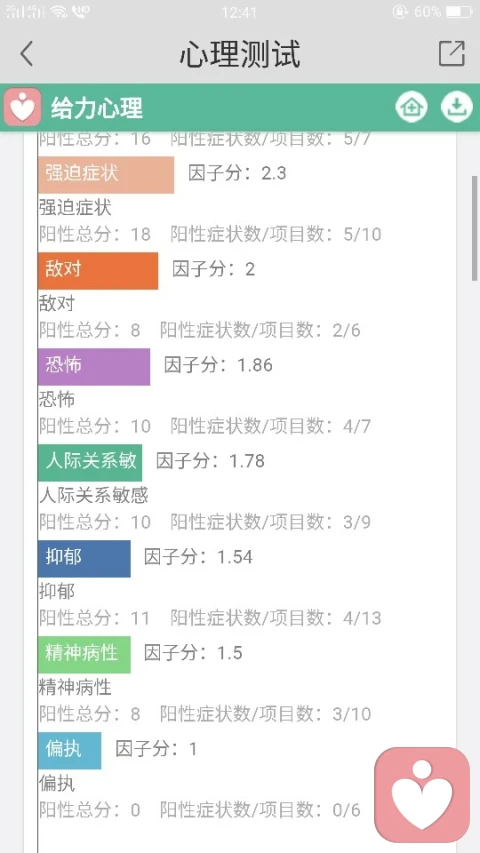480x853 pixels.
Task: Select the green 人际关系敏 bar
Action: (90, 462)
